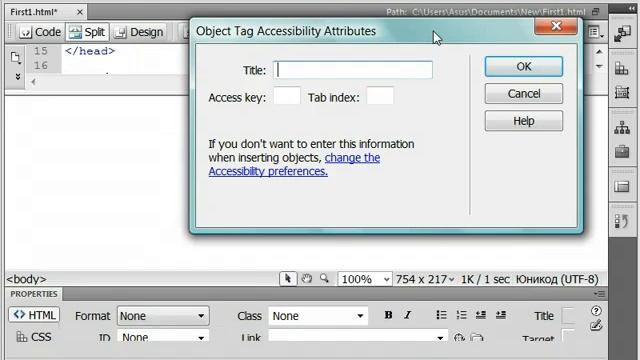Apply unordered list formatting
The image size is (640, 360).
tap(441, 315)
